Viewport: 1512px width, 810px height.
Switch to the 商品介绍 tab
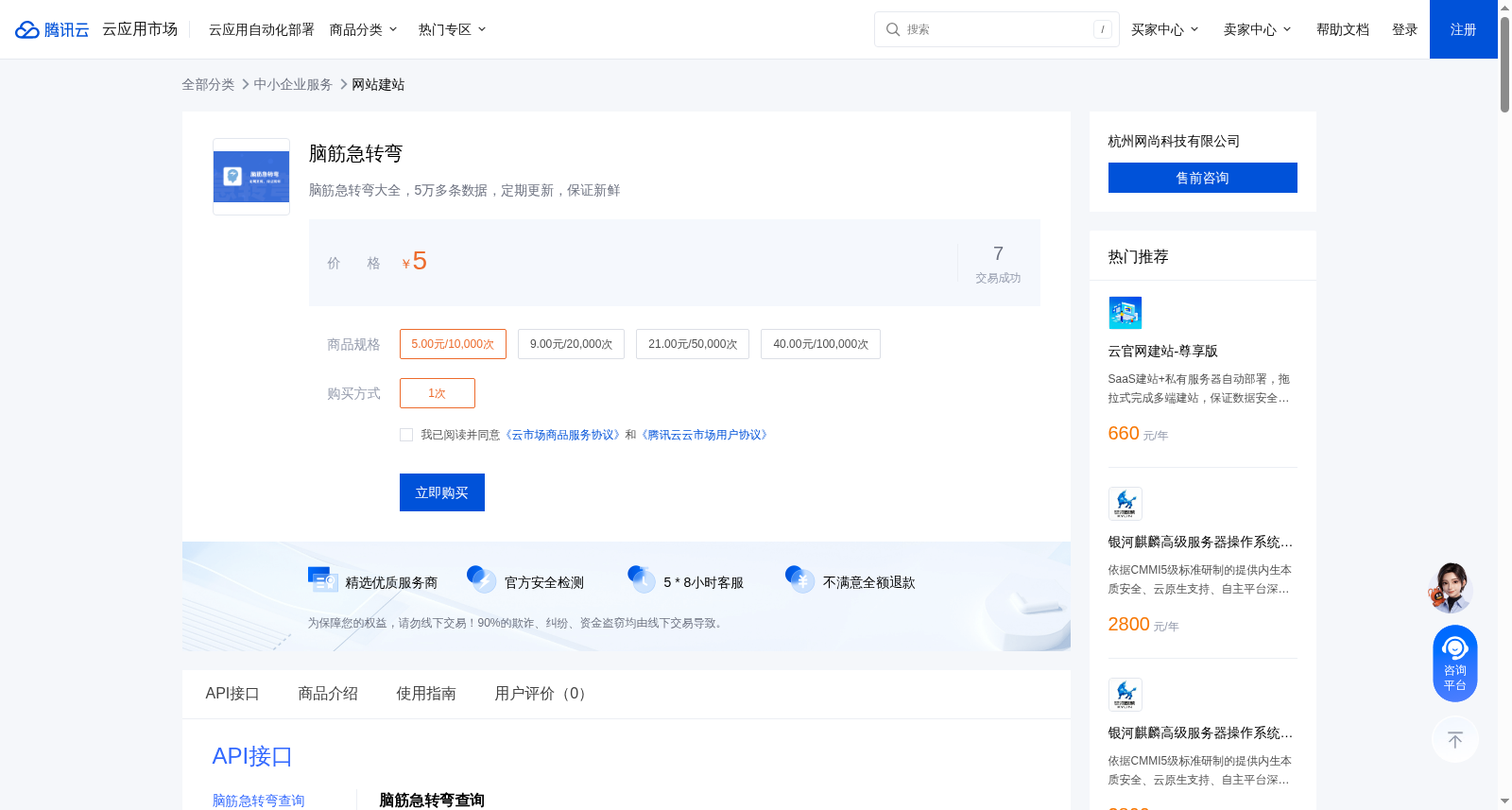coord(328,694)
